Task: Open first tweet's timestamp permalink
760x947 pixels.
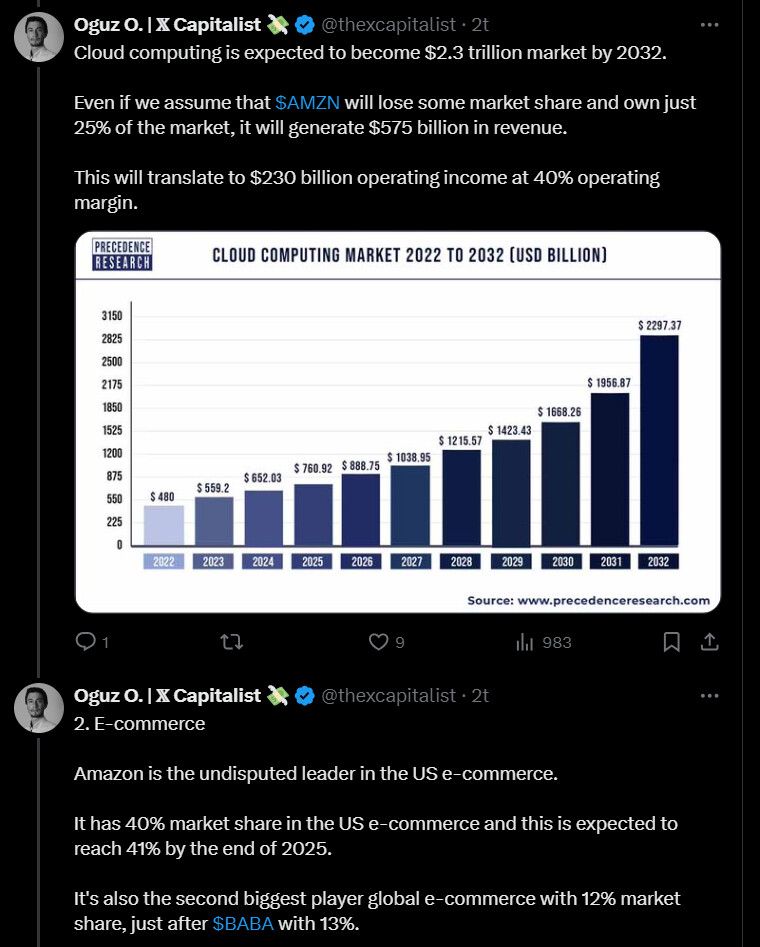Action: pyautogui.click(x=480, y=24)
